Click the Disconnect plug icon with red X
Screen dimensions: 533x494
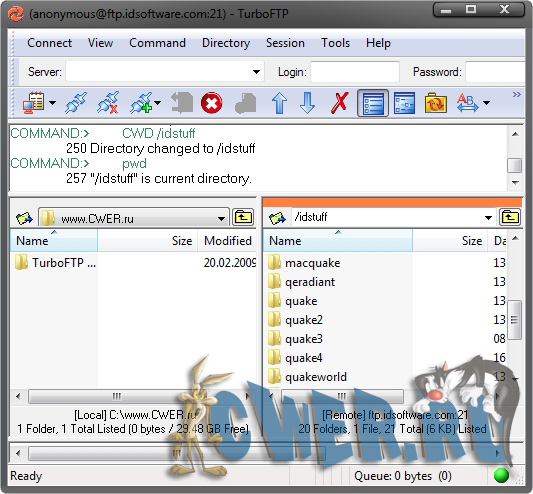coord(108,103)
